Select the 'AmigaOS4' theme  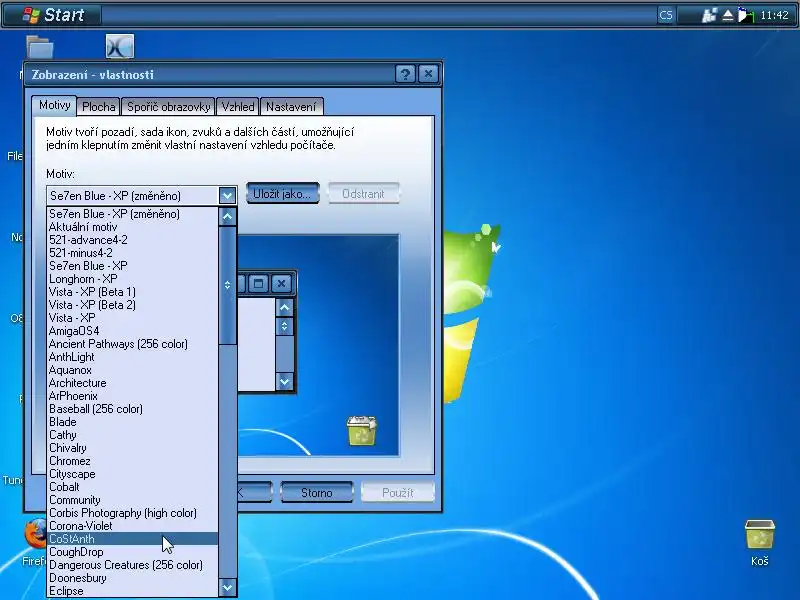pyautogui.click(x=133, y=331)
